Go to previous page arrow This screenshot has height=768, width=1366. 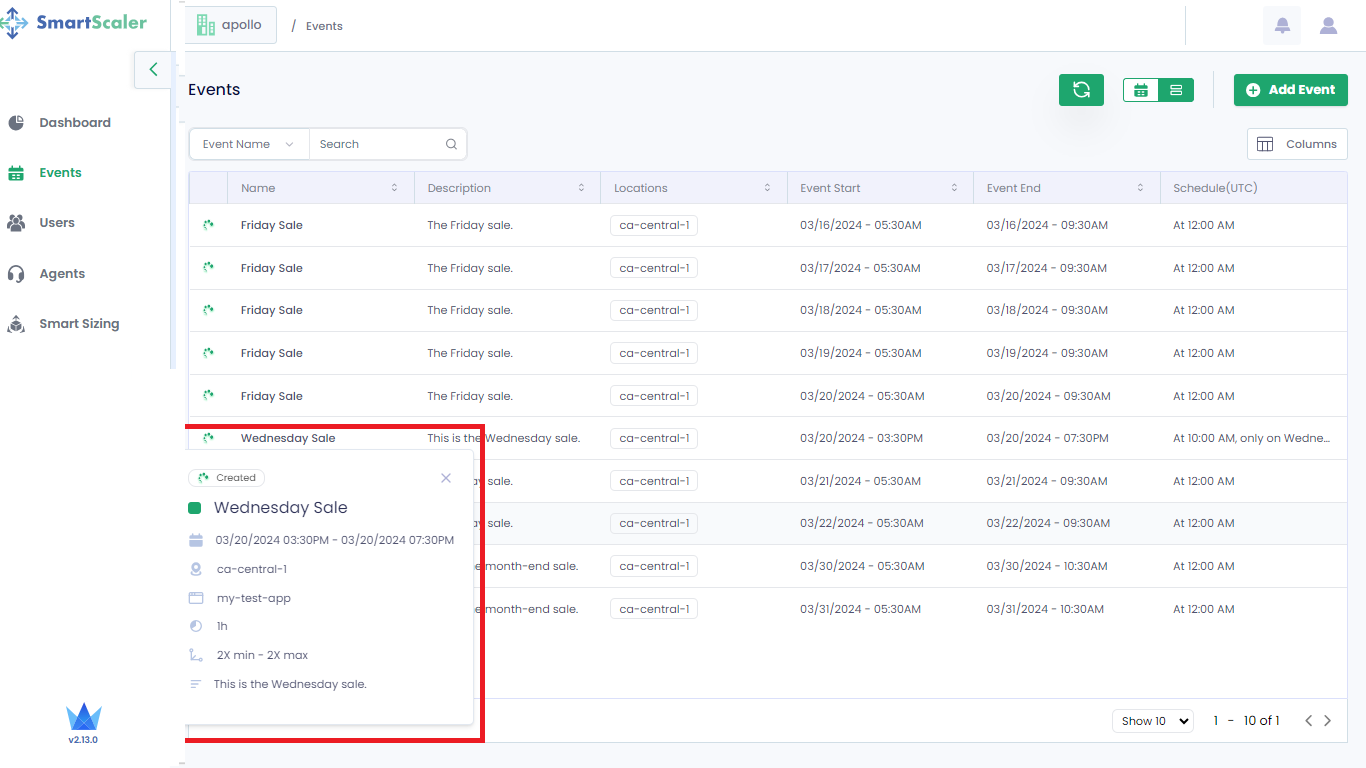tap(1308, 721)
